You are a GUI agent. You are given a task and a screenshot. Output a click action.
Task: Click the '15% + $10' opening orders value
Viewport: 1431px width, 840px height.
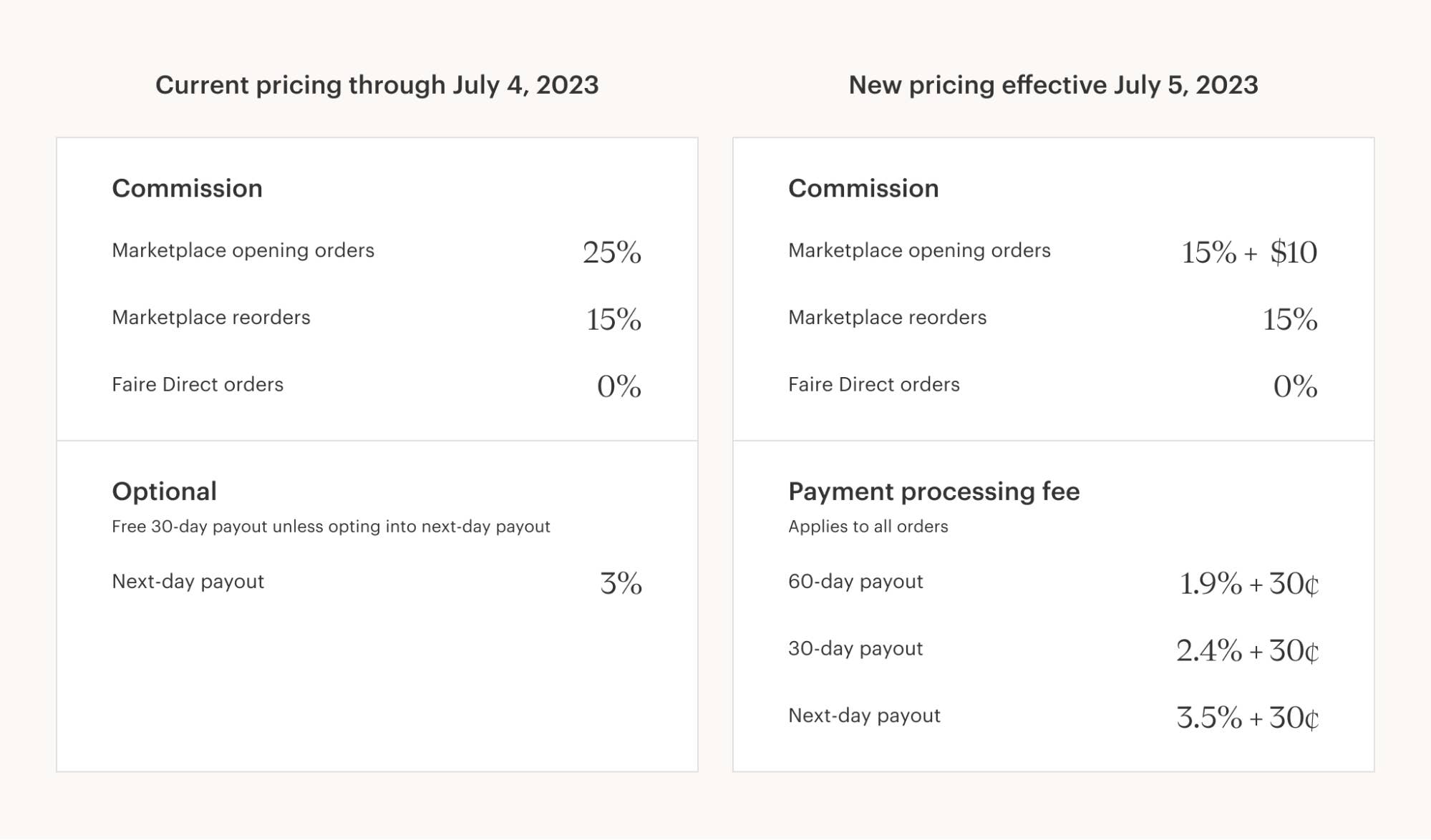[x=1248, y=252]
